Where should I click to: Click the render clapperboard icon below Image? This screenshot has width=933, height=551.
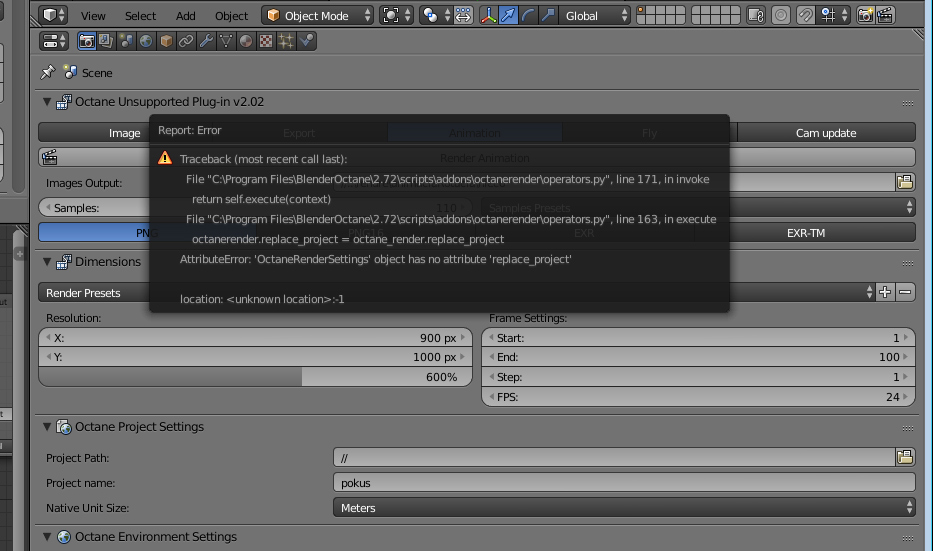pos(50,158)
